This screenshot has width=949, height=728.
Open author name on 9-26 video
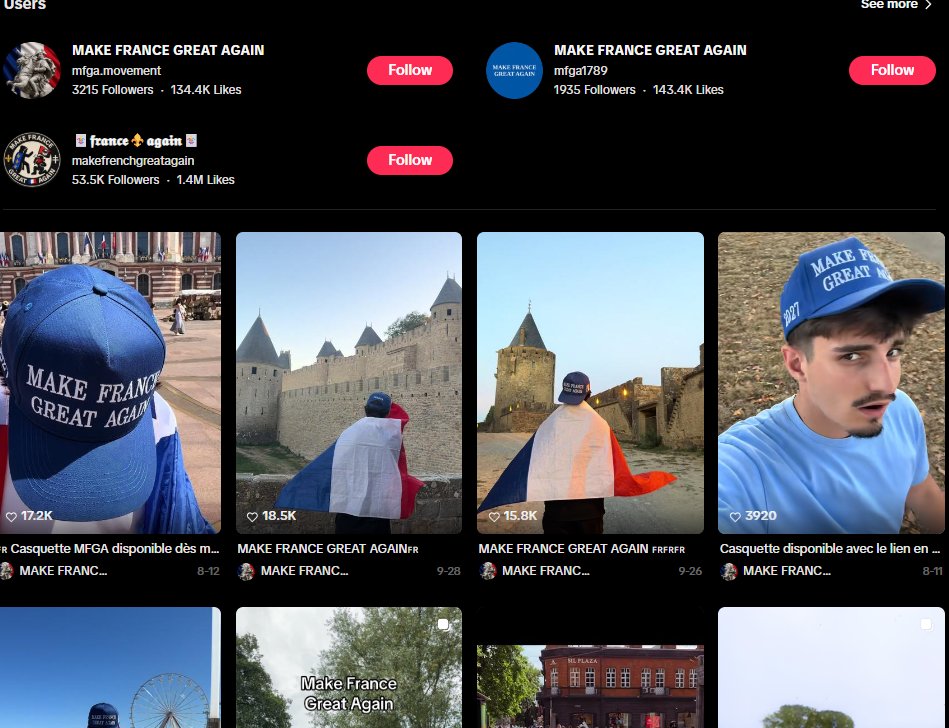coord(546,571)
